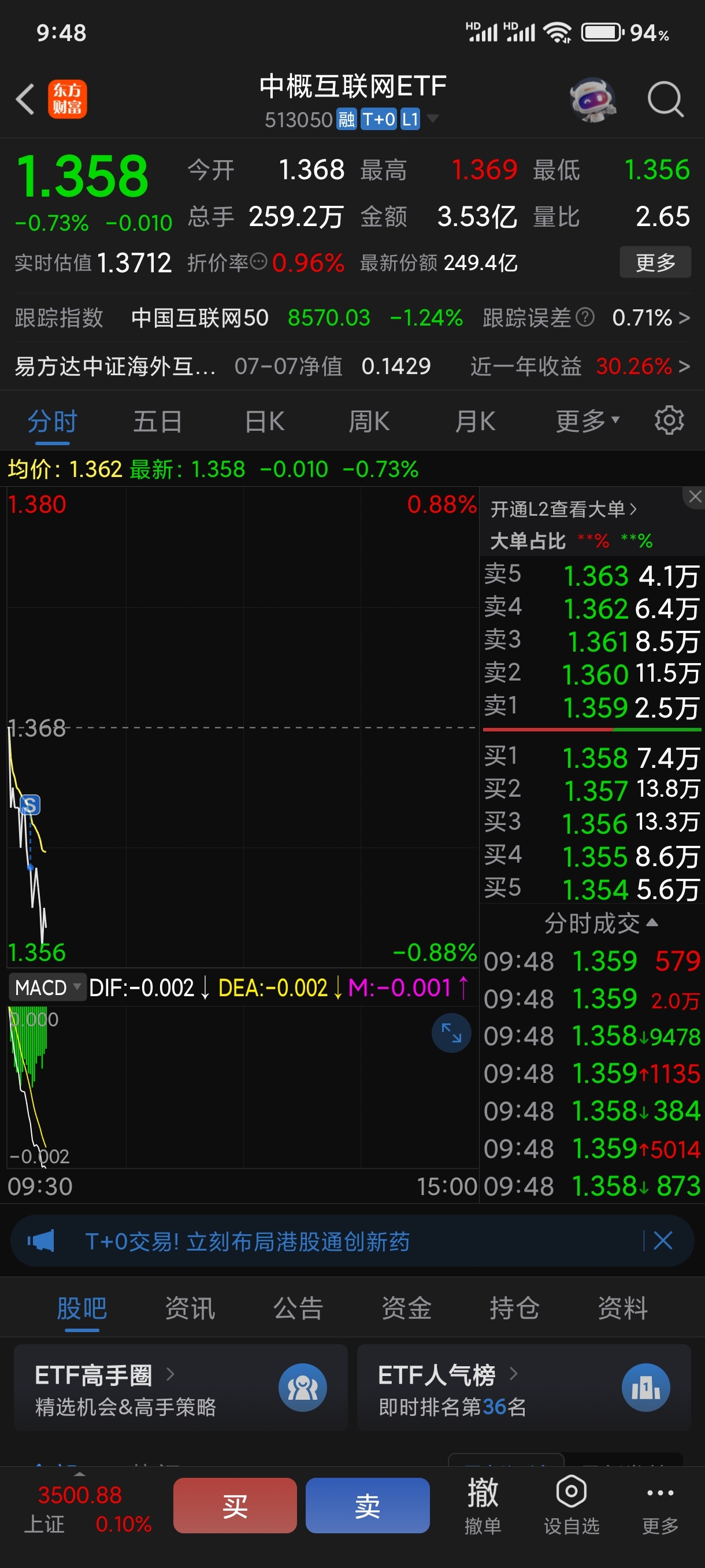Open the MACD indicator dropdown

pos(47,987)
